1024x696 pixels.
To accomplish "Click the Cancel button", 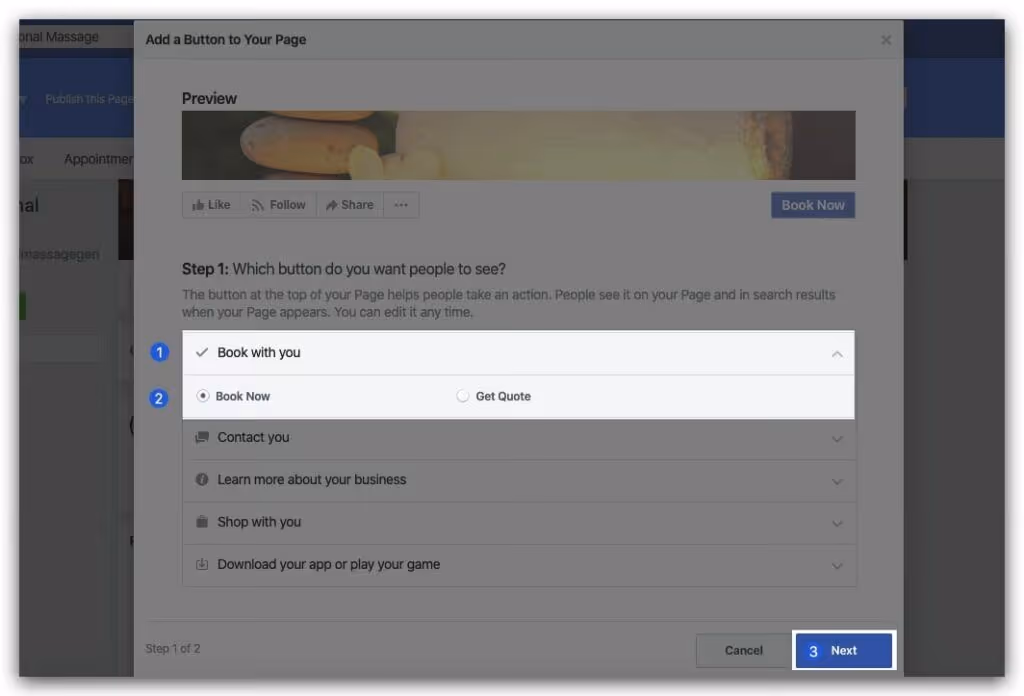I will click(x=743, y=650).
